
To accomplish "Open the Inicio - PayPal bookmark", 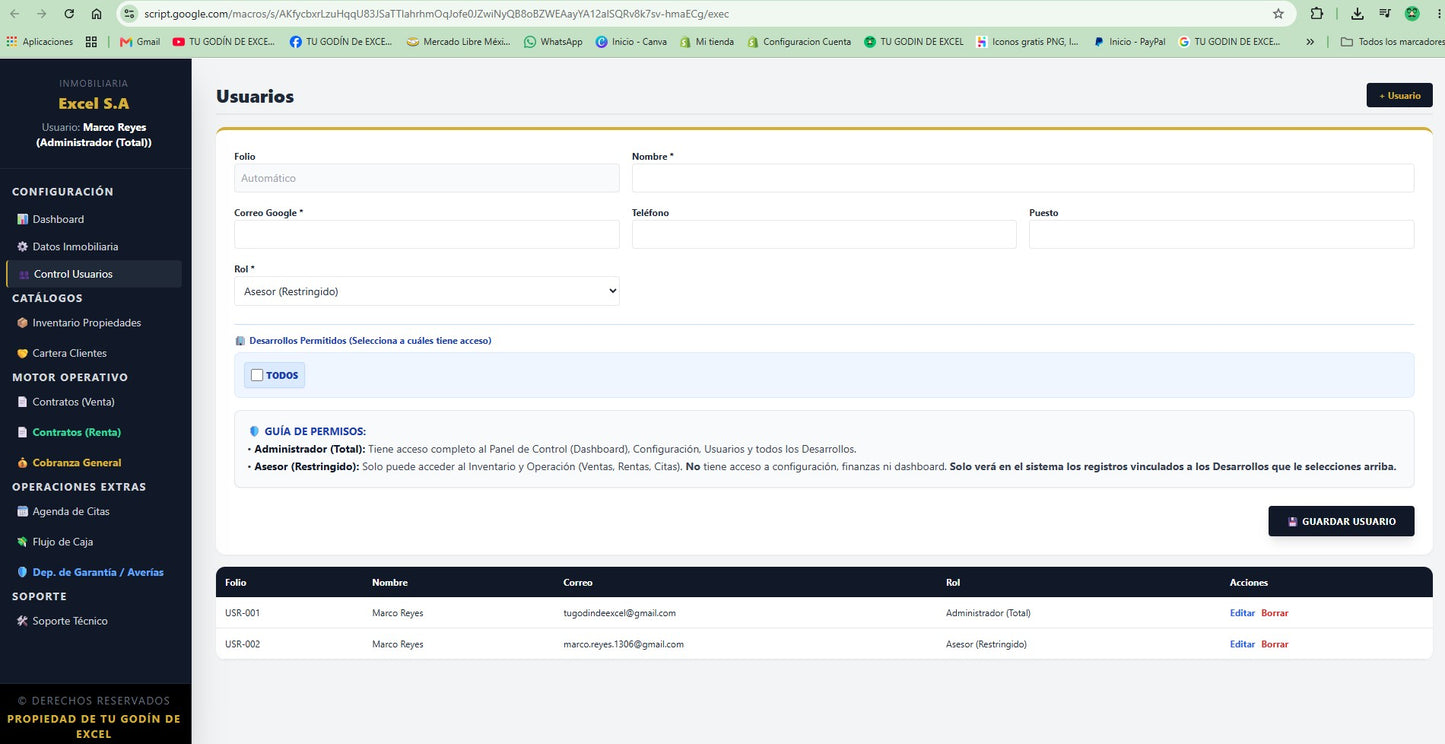I will point(1129,42).
